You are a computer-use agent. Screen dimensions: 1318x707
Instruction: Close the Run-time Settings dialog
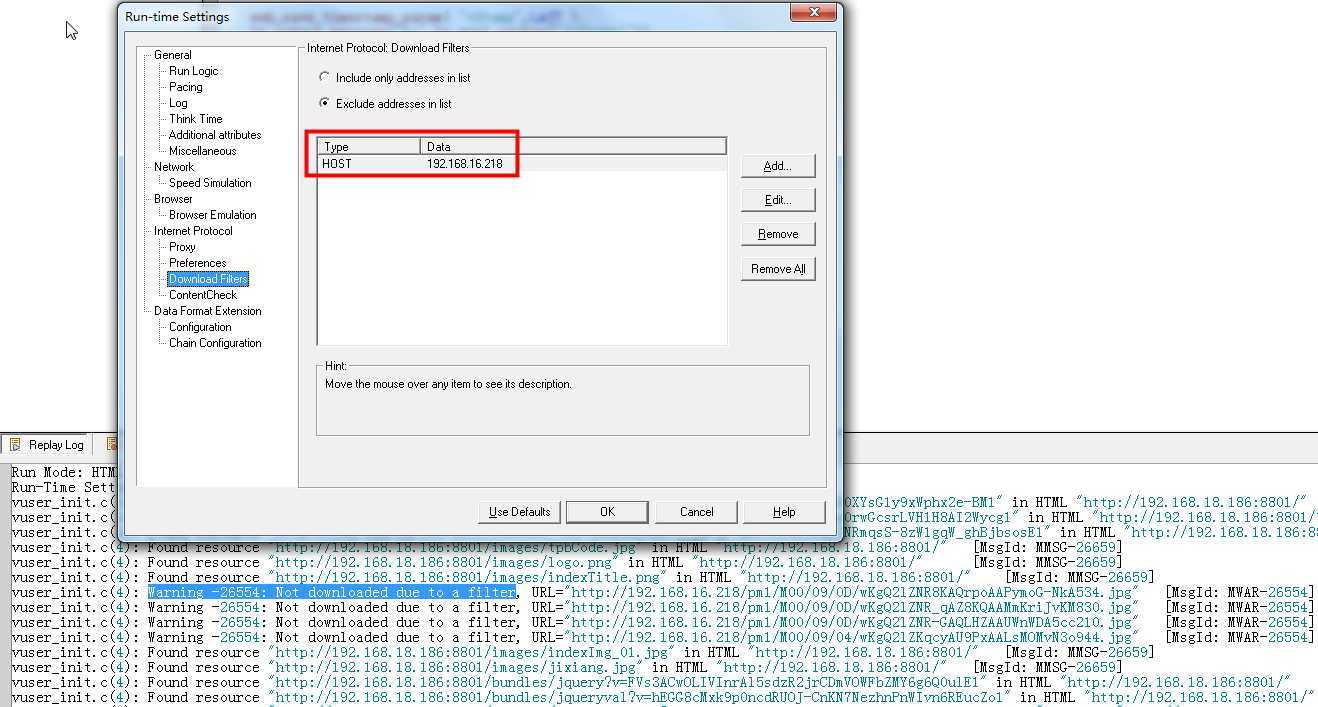coord(813,12)
